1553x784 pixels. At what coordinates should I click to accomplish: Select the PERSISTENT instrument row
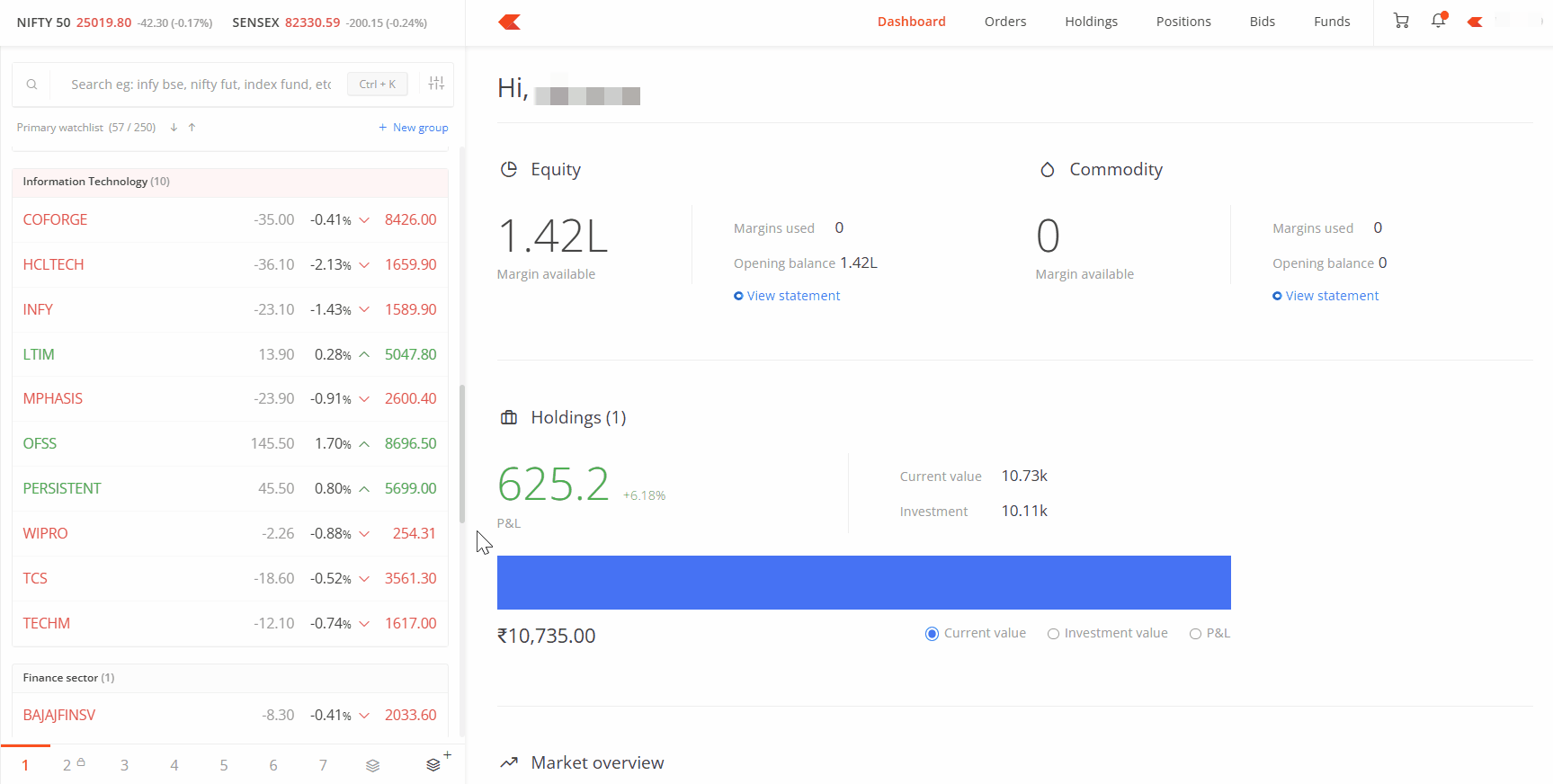coord(230,488)
